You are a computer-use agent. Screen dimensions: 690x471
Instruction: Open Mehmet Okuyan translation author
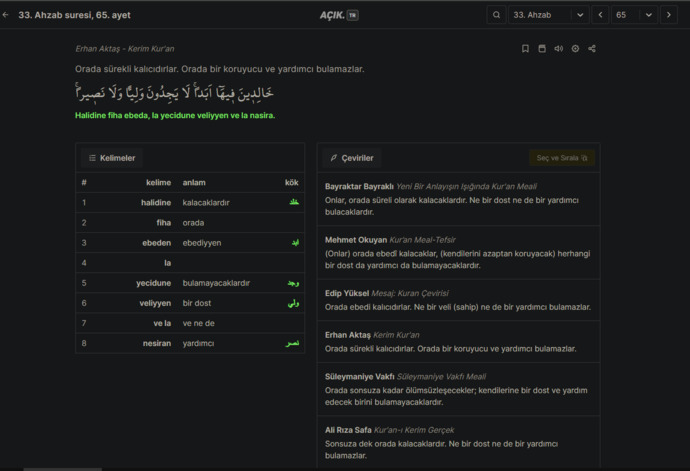356,240
